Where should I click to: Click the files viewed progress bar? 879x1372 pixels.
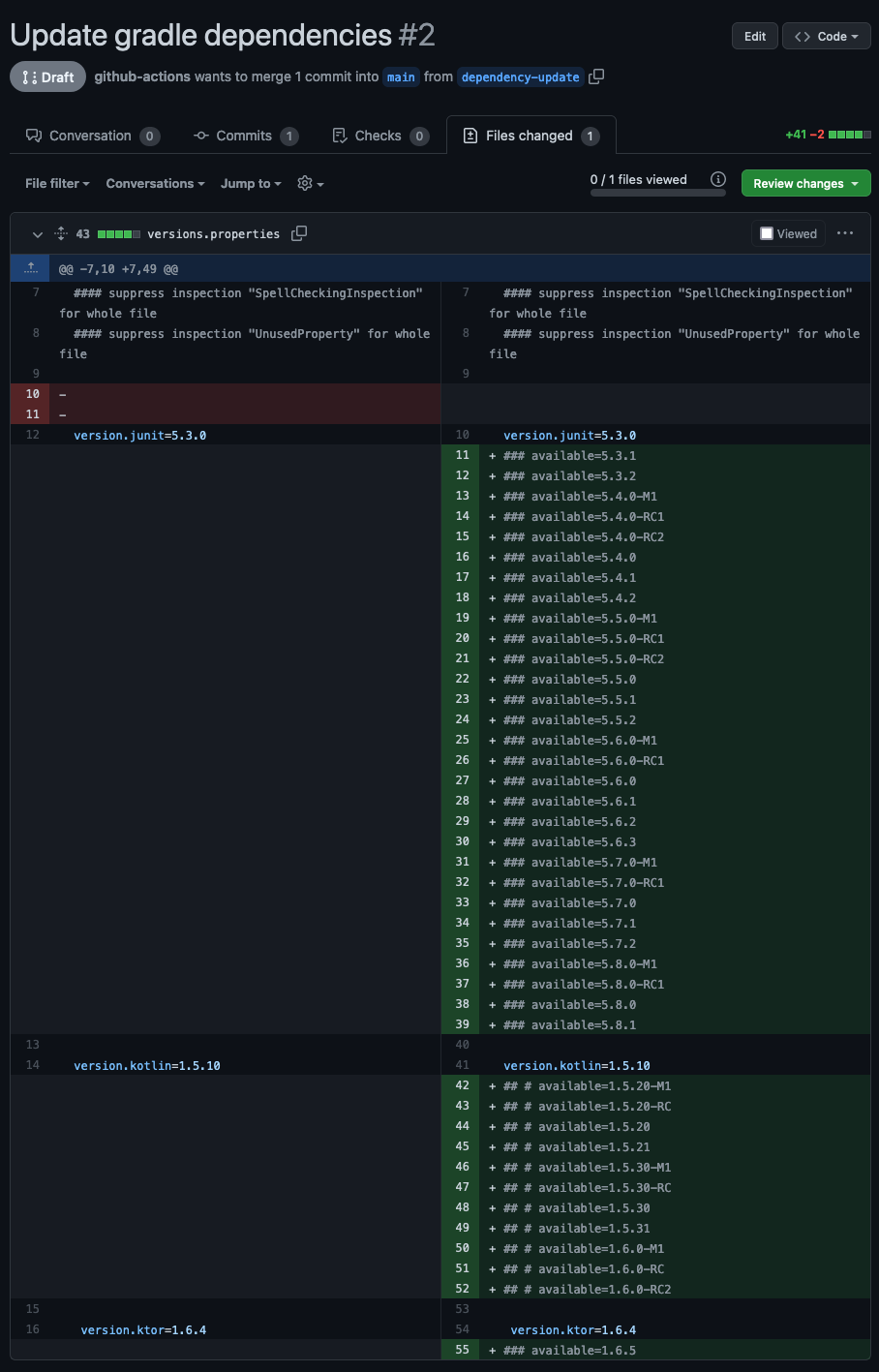pyautogui.click(x=657, y=194)
